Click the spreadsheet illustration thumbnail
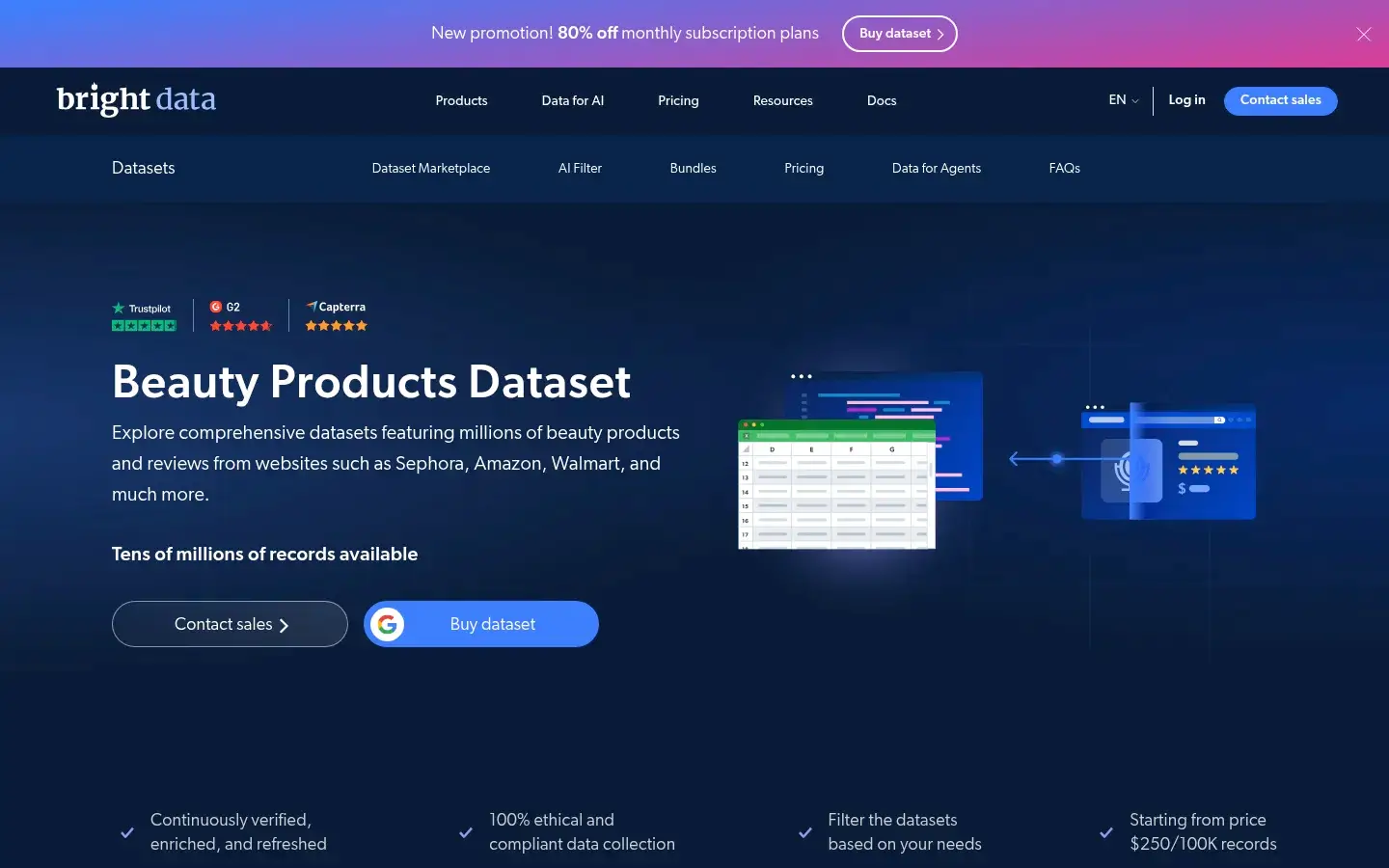The height and width of the screenshot is (868, 1389). coord(836,484)
